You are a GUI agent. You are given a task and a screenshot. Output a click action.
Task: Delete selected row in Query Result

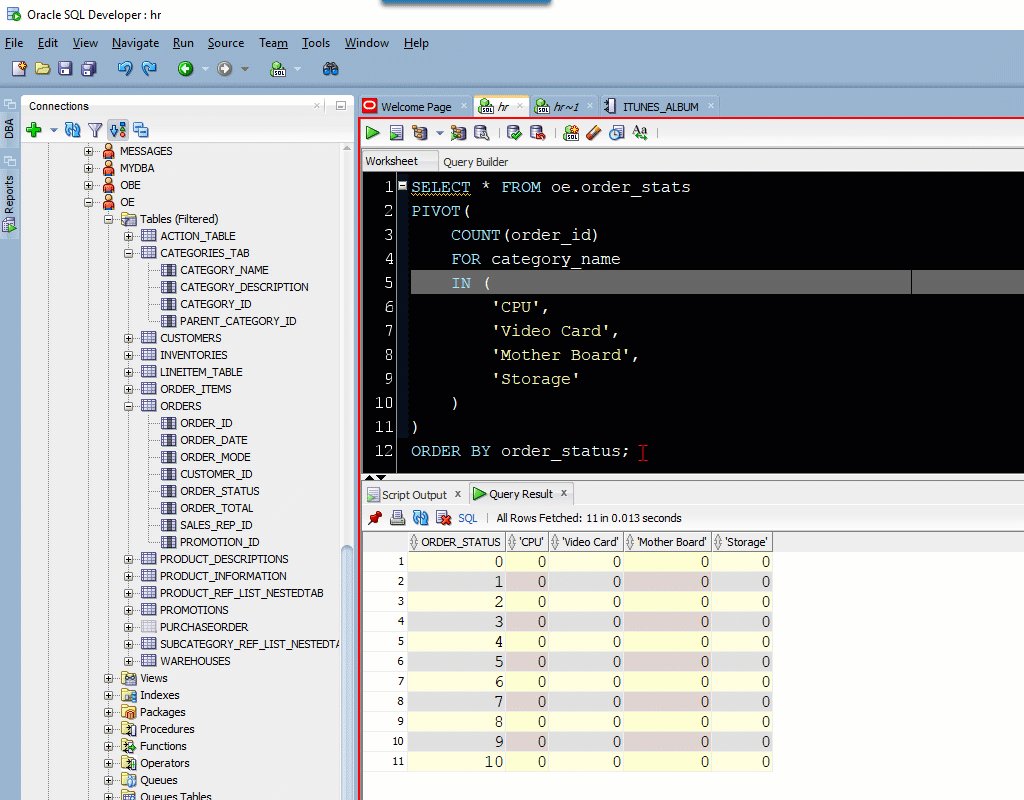[x=443, y=518]
